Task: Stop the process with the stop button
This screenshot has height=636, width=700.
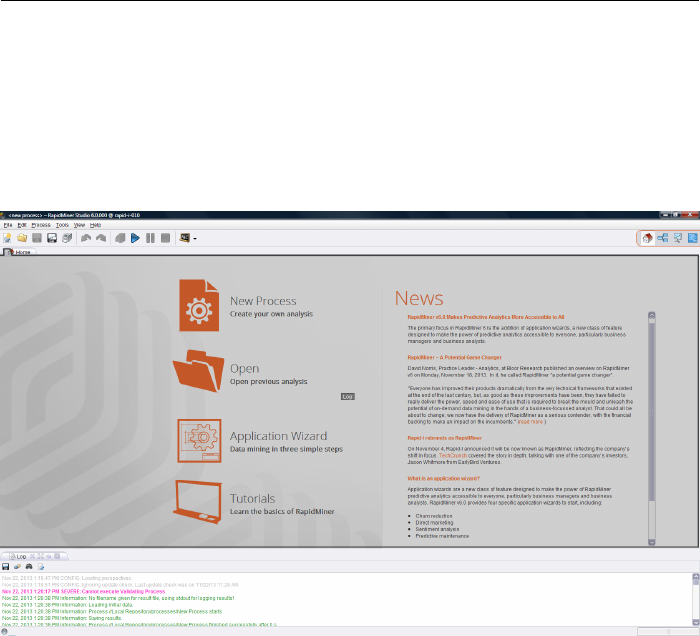Action: [x=166, y=238]
